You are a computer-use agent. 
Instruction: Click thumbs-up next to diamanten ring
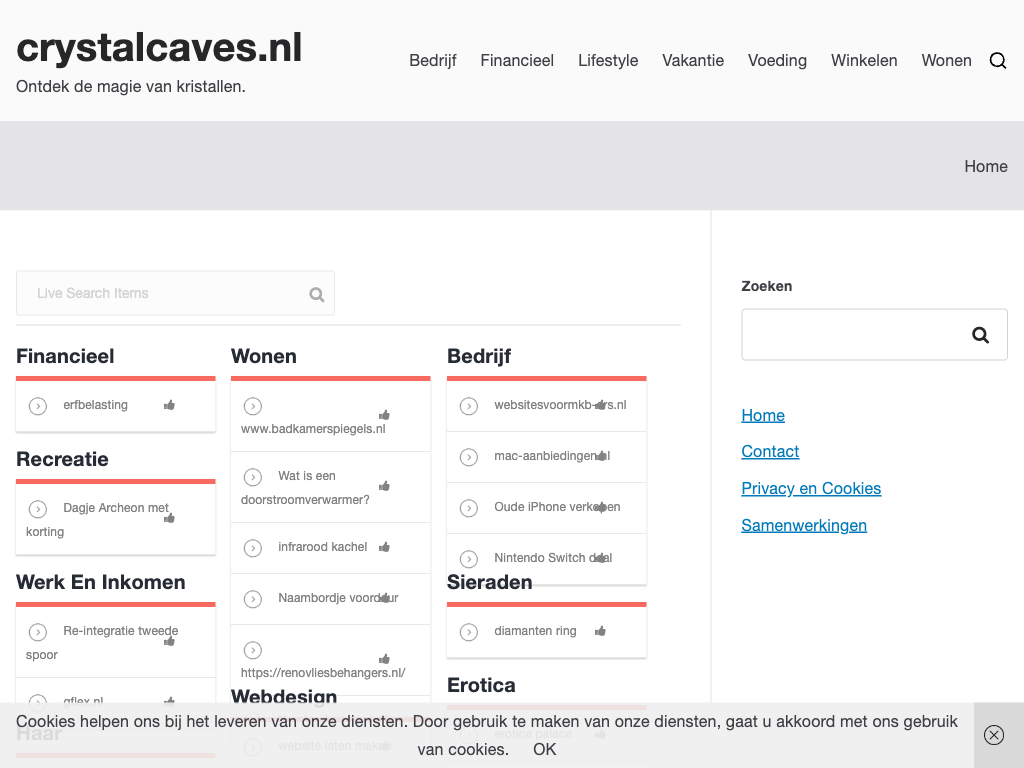(600, 631)
